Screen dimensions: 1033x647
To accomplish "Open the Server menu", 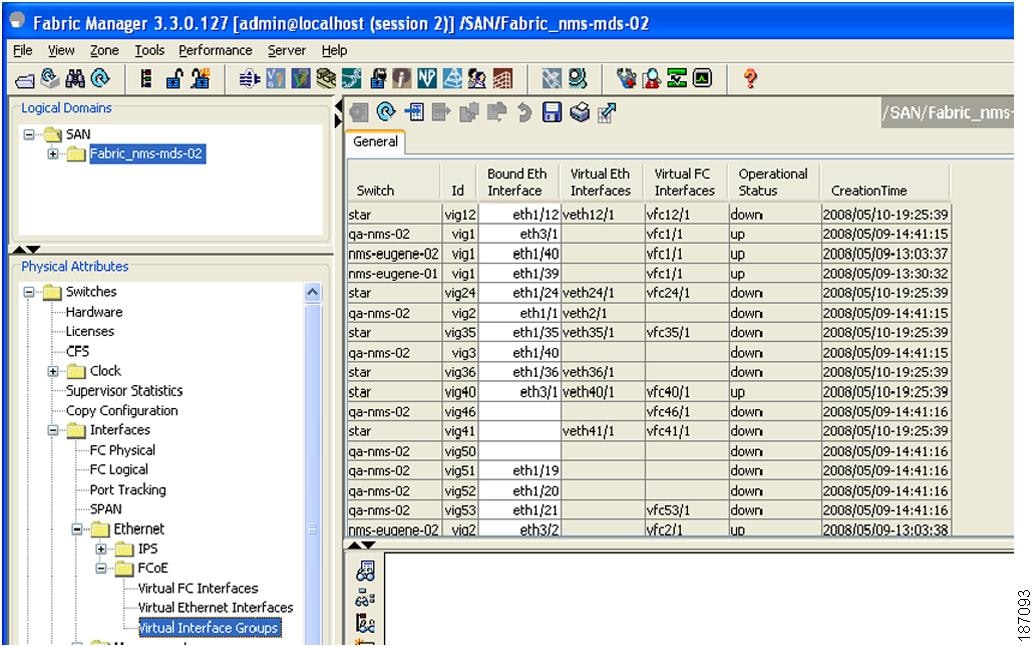I will 287,50.
